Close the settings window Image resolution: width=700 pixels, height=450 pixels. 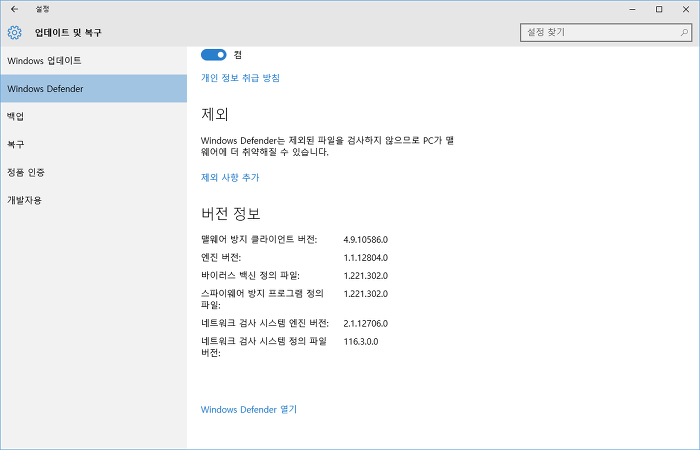(686, 9)
